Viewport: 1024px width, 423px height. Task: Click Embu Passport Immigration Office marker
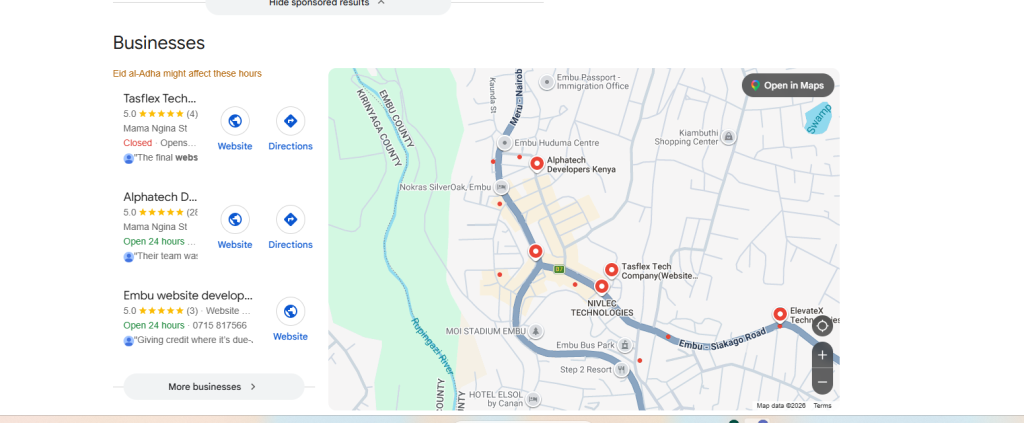pyautogui.click(x=547, y=82)
